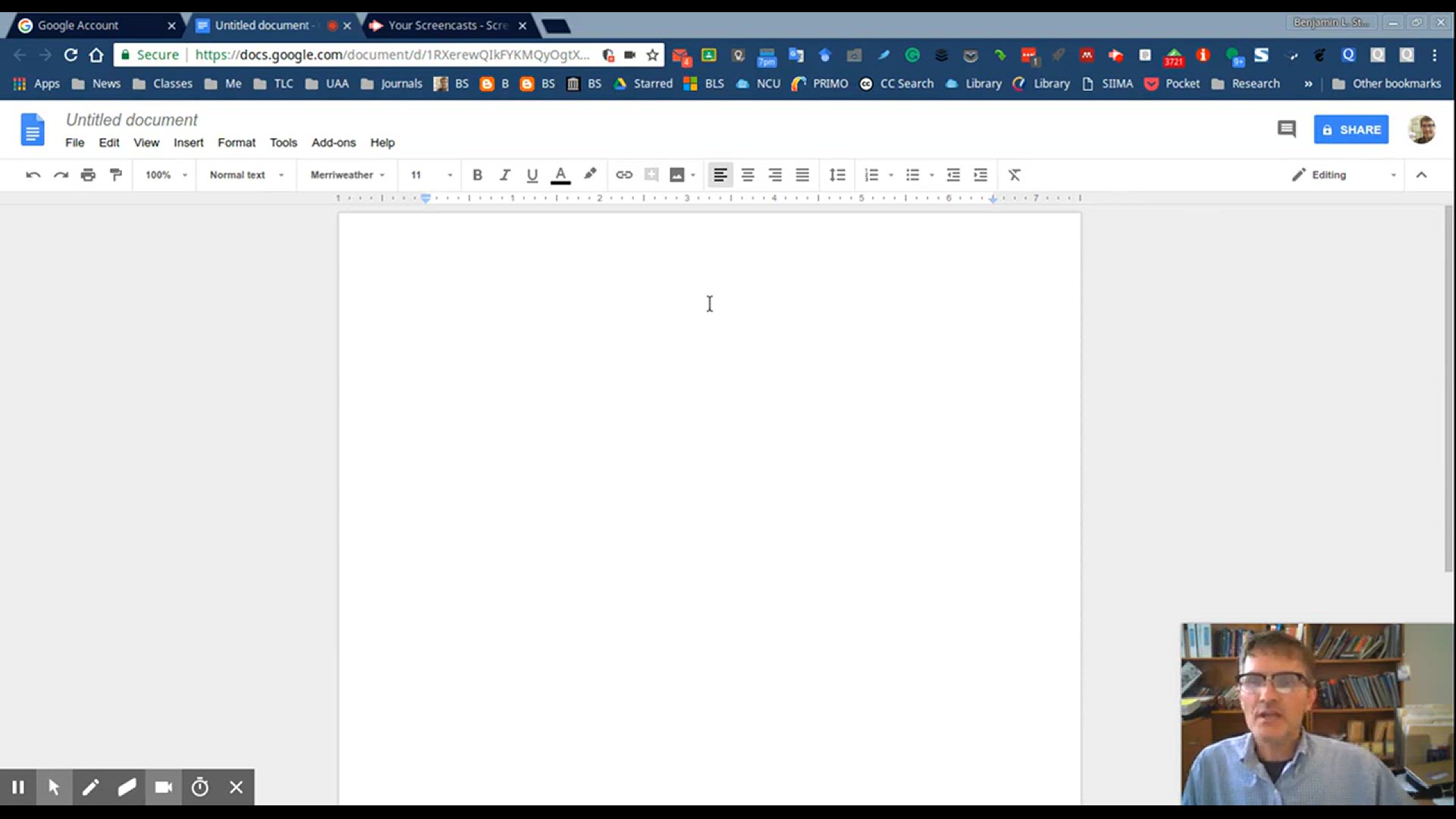Screen dimensions: 1456x819
Task: Expand the font size dropdown
Action: tap(450, 175)
